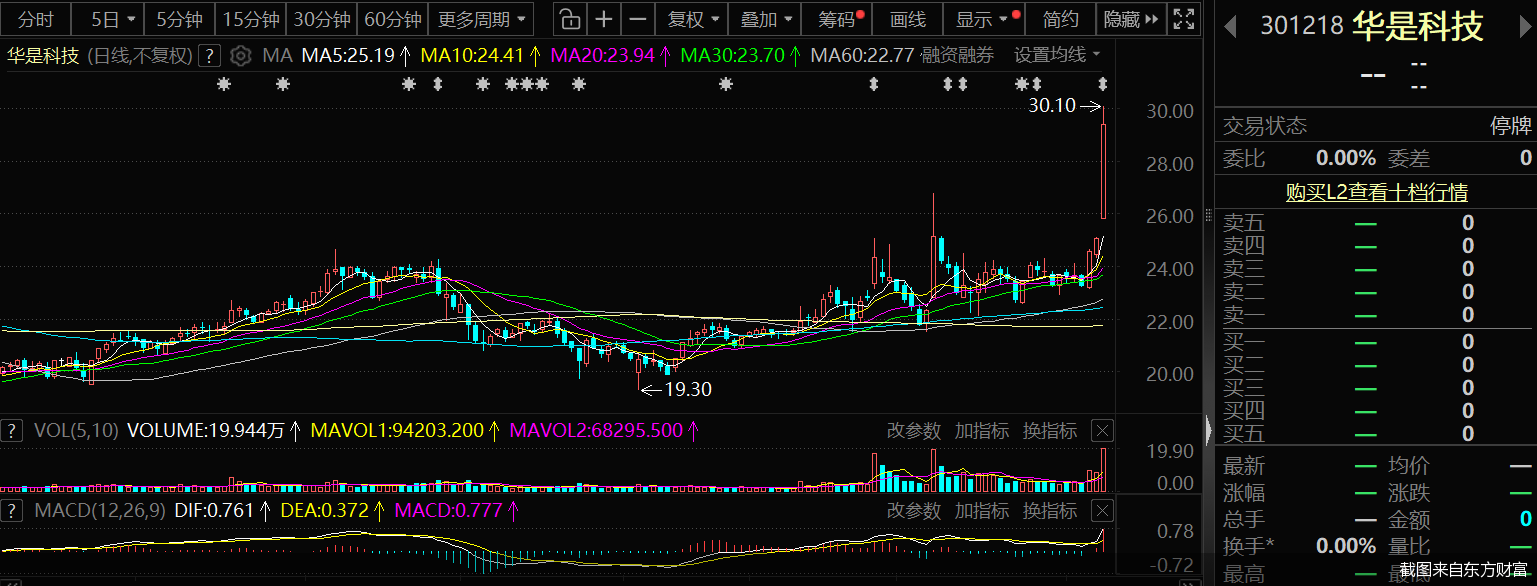The width and height of the screenshot is (1537, 586).
Task: Click the MA10:24.41 value
Action: (473, 55)
